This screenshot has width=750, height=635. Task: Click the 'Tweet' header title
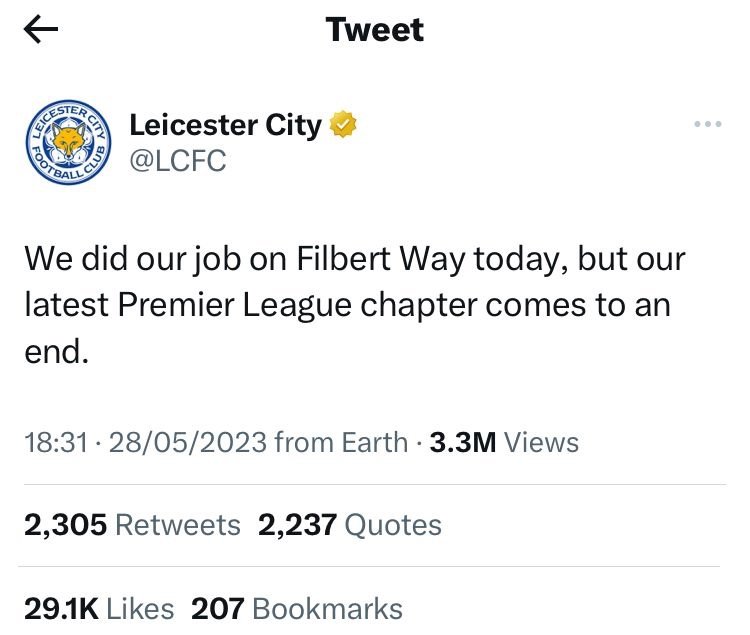point(375,30)
